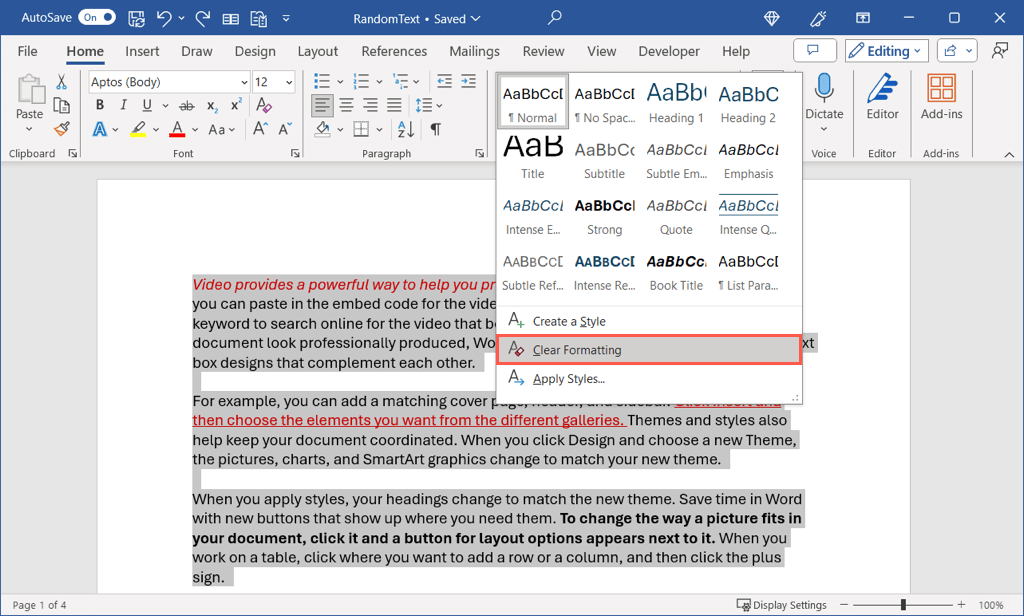The image size is (1024, 616).
Task: Click the Cut scissors icon
Action: [x=61, y=82]
